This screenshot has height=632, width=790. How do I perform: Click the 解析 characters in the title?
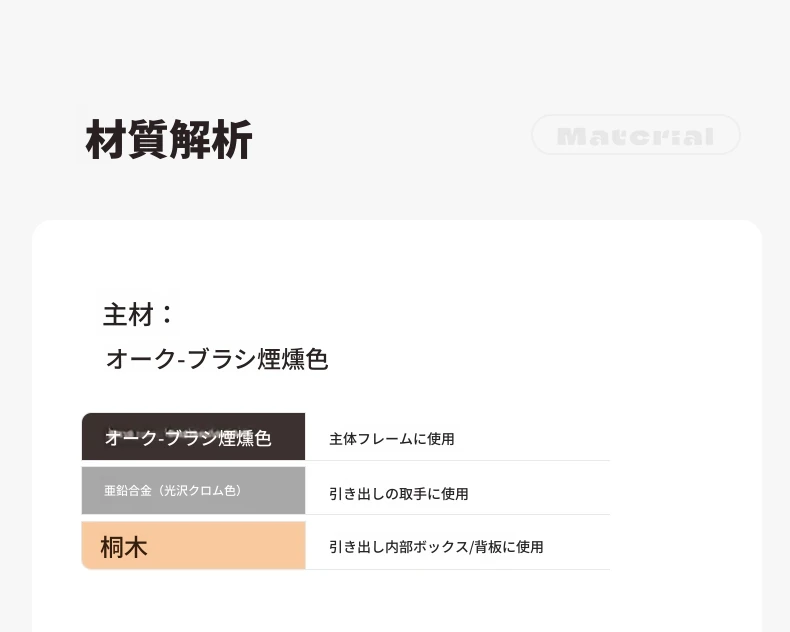pos(211,140)
